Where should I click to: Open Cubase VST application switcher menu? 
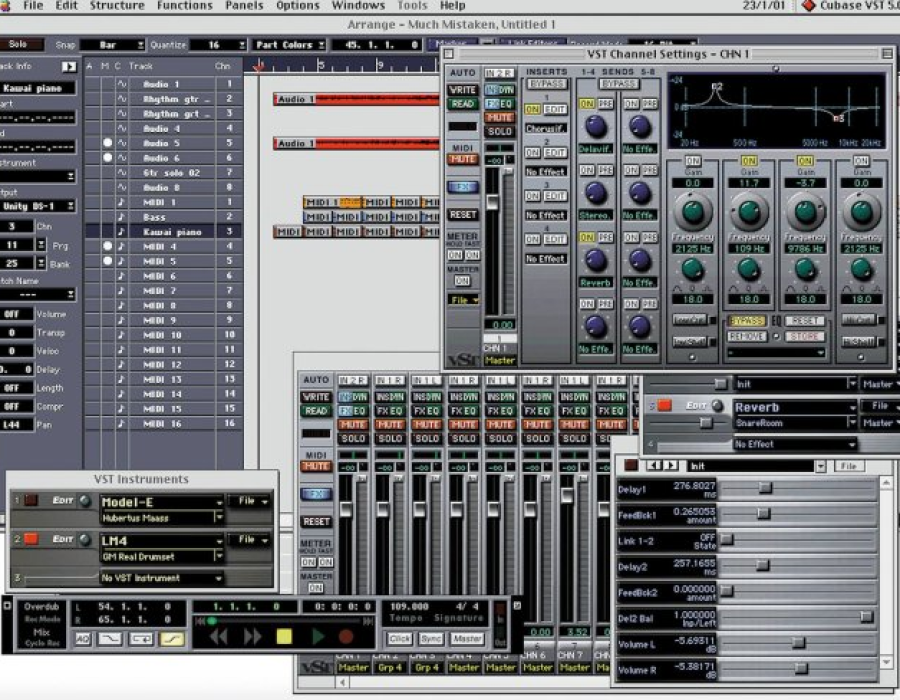849,6
